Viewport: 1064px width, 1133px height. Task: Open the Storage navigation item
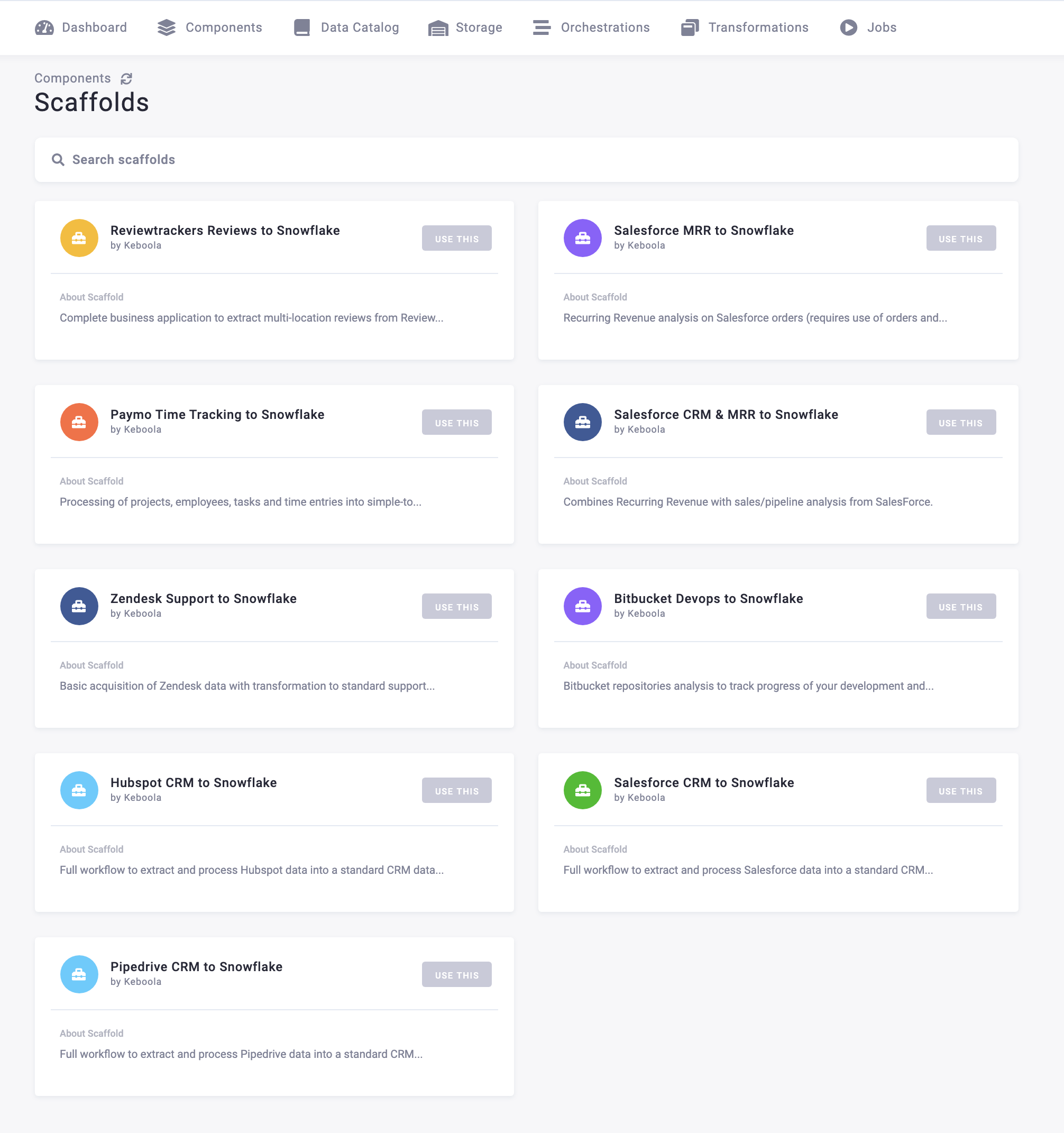point(465,28)
